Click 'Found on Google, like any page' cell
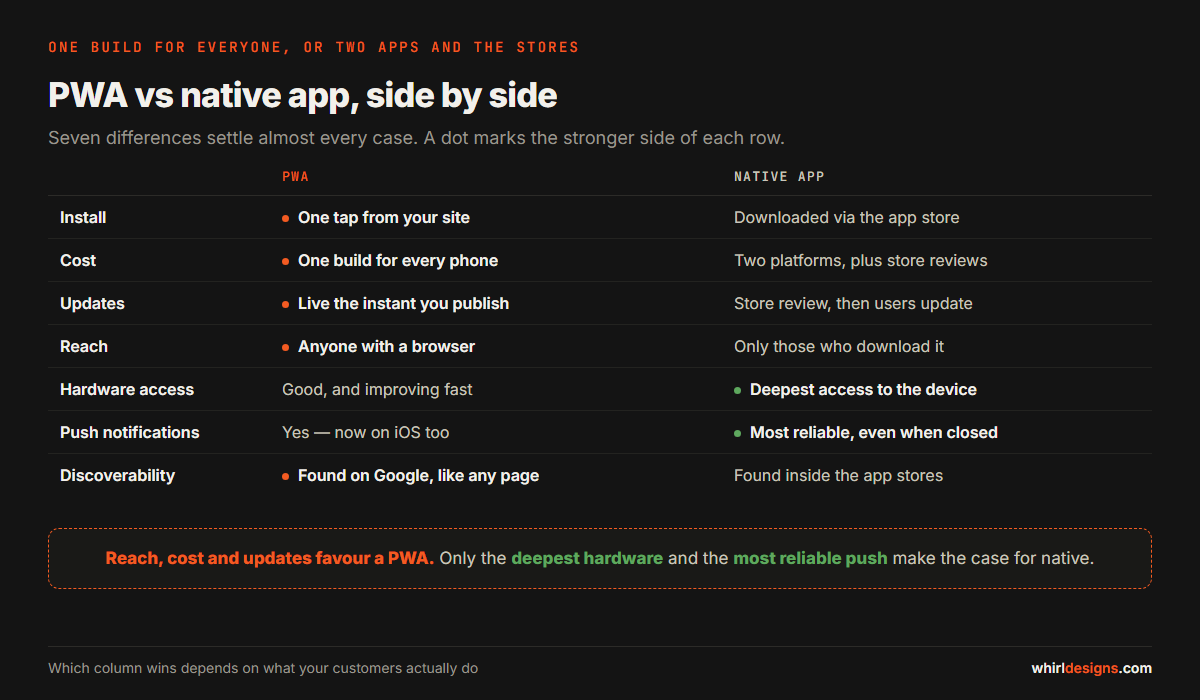The image size is (1200, 700). pos(418,475)
